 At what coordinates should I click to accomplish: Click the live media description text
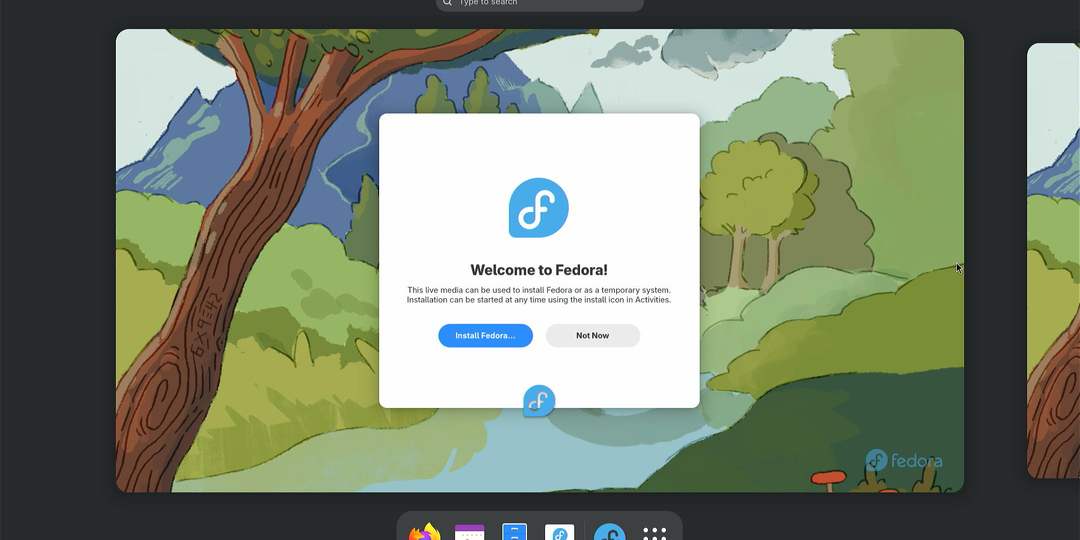click(539, 295)
